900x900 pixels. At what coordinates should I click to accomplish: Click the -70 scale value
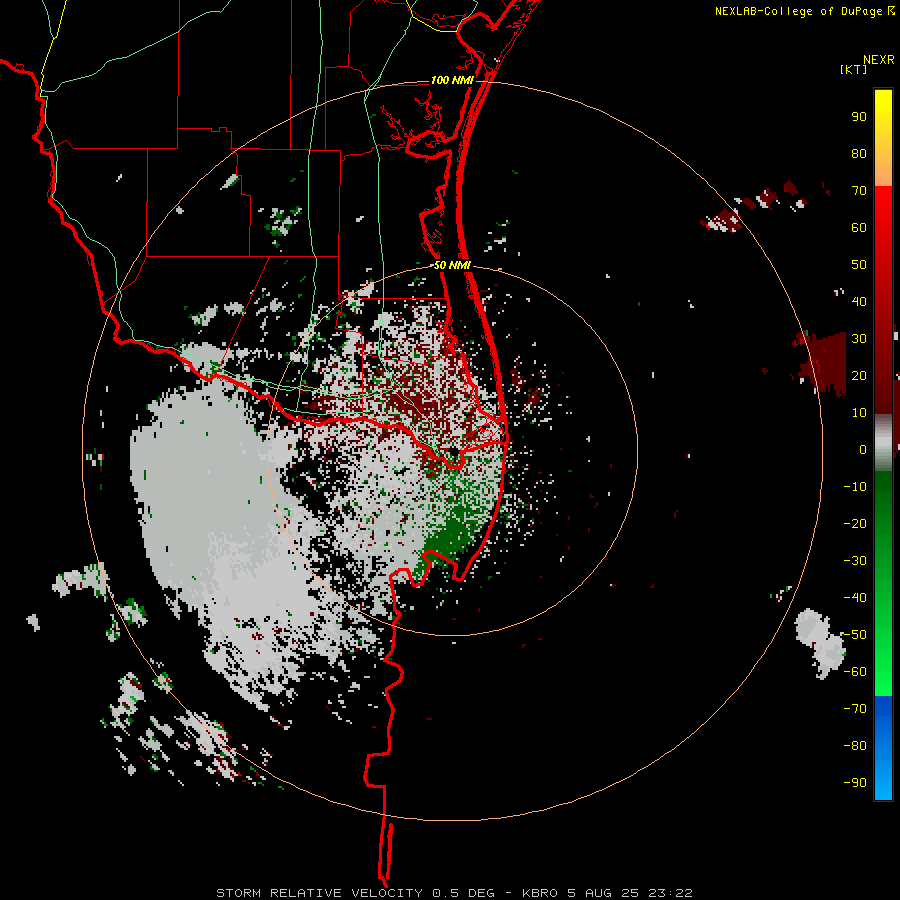coord(855,709)
